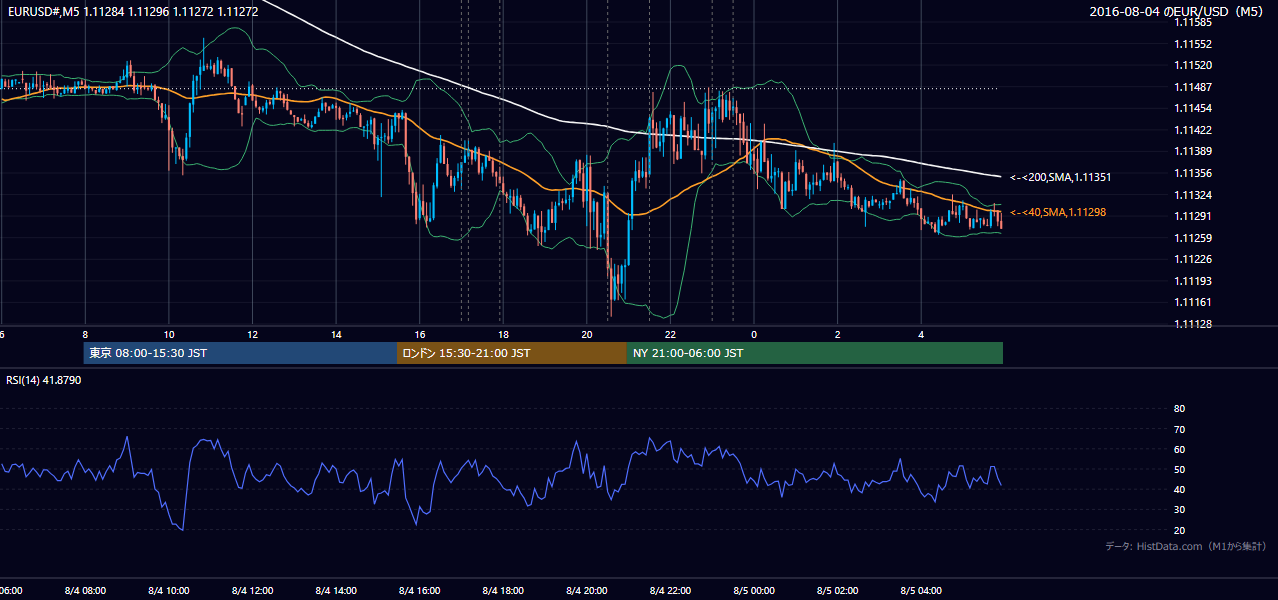The image size is (1278, 600).
Task: Click hour tick 12 under price chart
Action: (x=252, y=334)
